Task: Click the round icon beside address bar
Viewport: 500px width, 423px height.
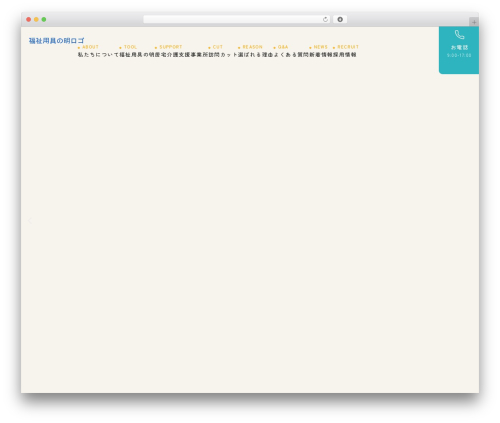Action: (340, 19)
